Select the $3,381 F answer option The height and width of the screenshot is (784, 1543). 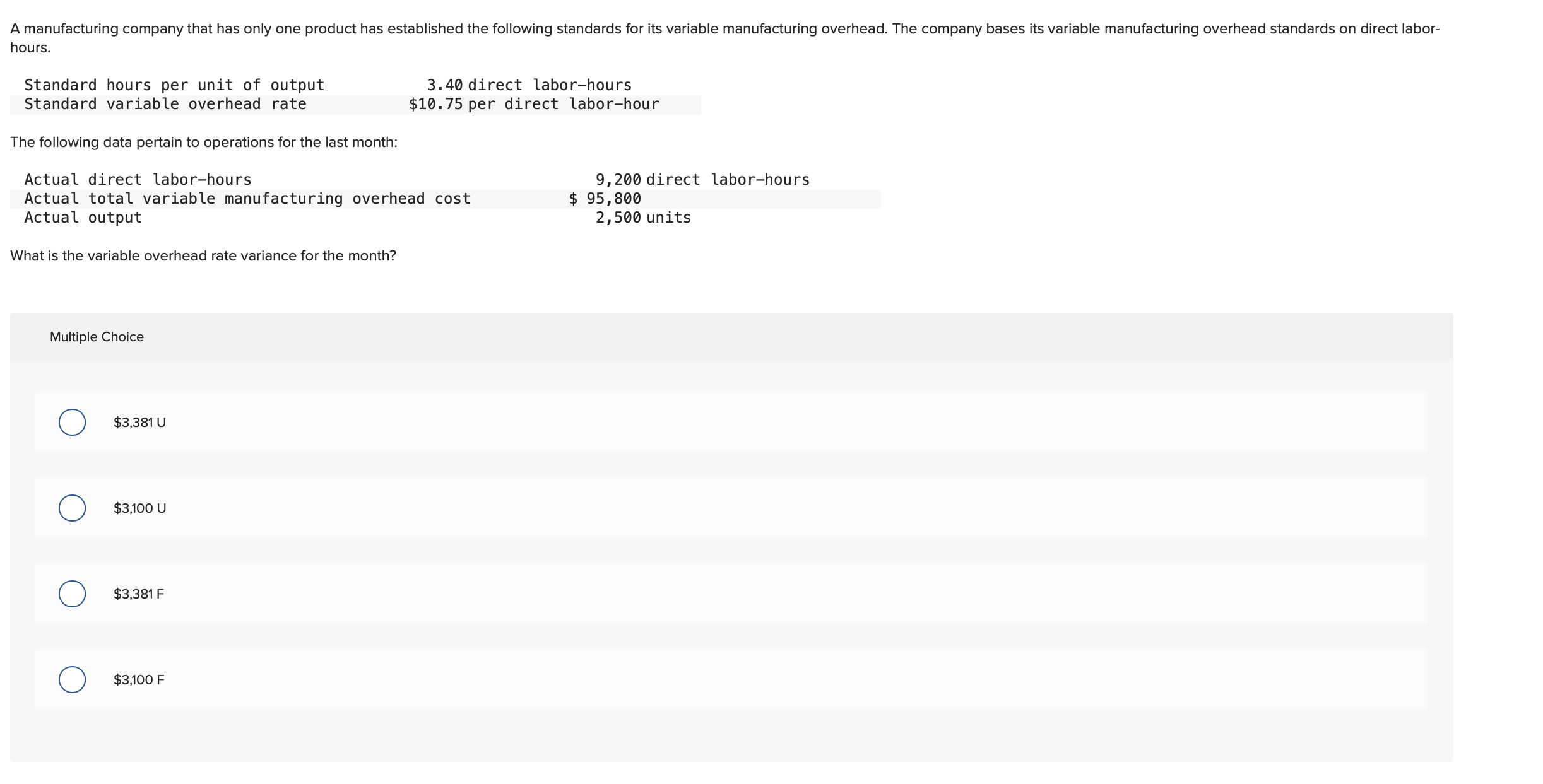click(72, 594)
